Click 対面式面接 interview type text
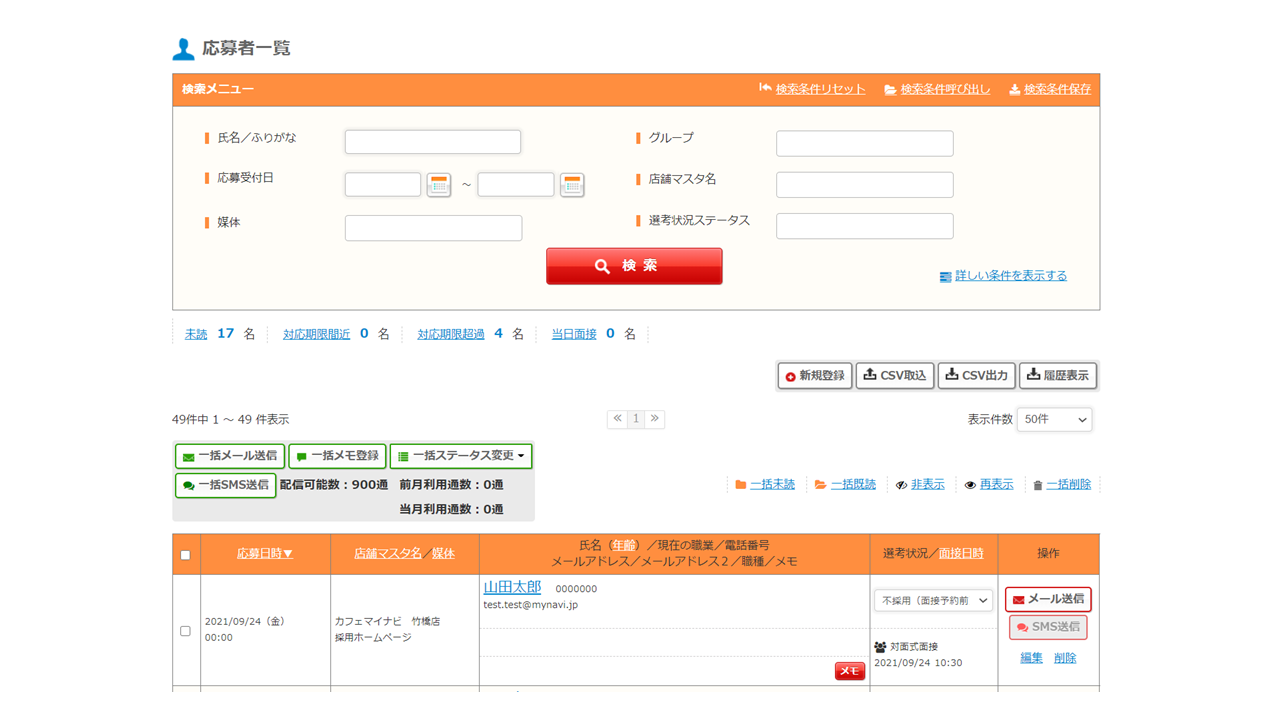 click(914, 647)
